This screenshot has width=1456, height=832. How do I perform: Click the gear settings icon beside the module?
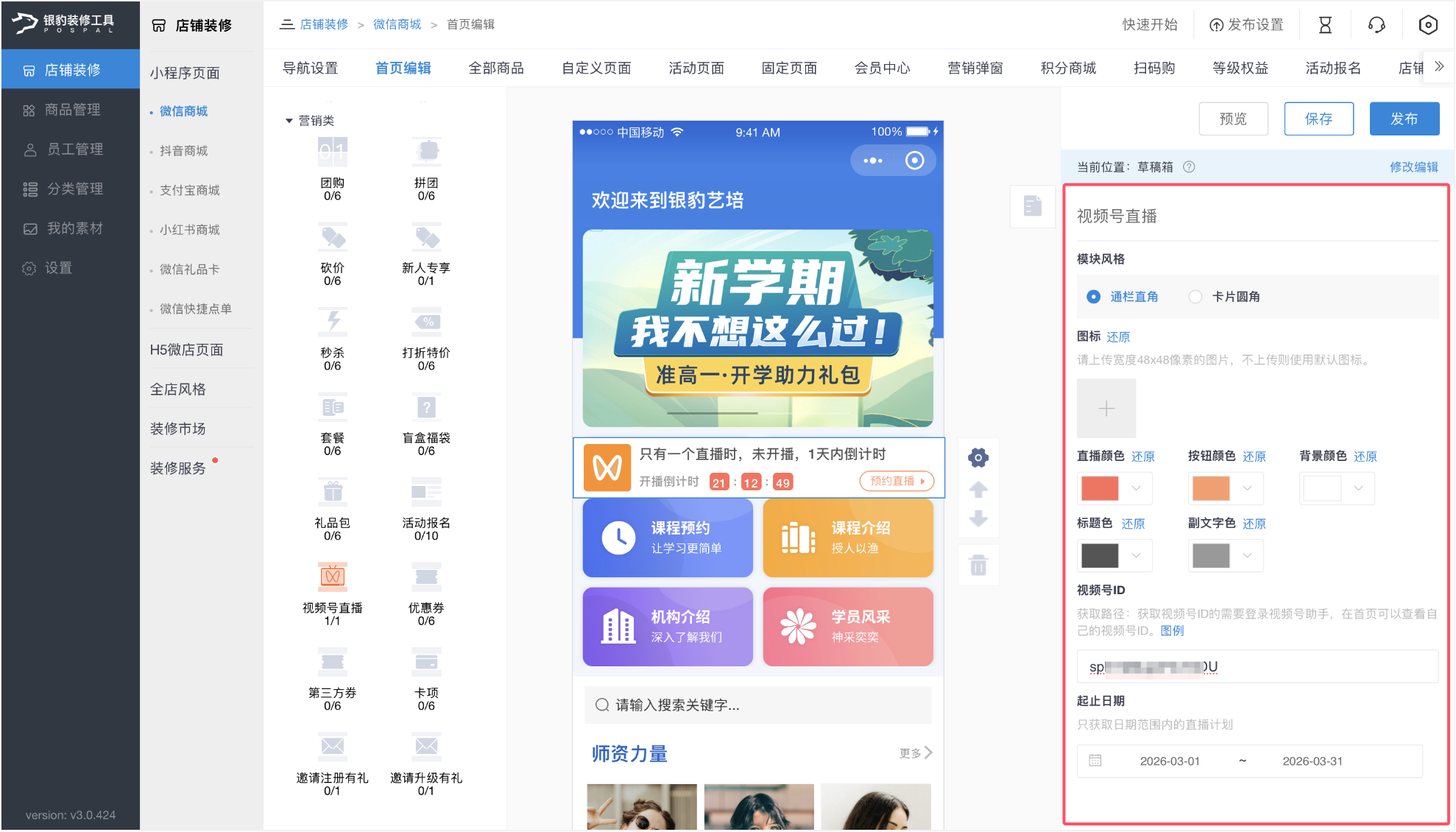pyautogui.click(x=978, y=458)
